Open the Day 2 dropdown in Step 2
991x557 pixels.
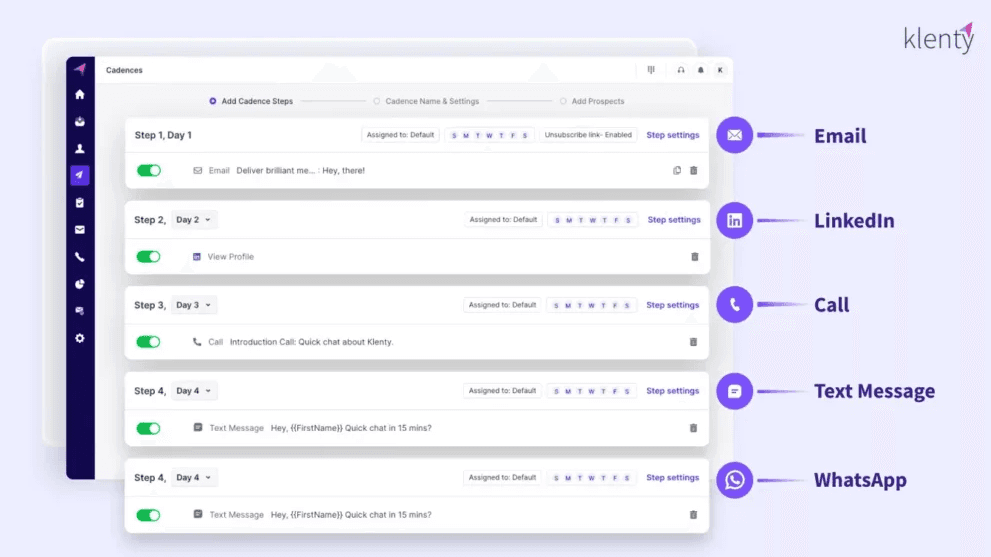point(193,219)
